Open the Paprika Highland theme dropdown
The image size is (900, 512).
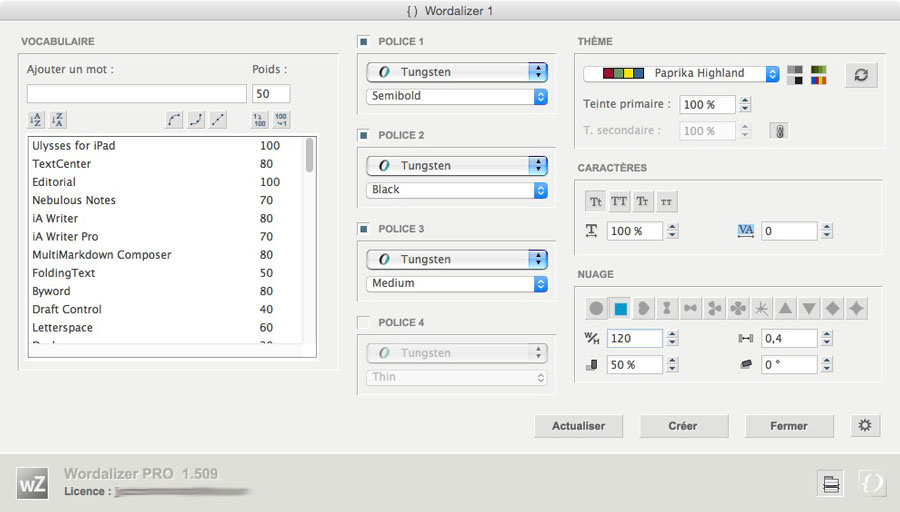pyautogui.click(x=681, y=73)
